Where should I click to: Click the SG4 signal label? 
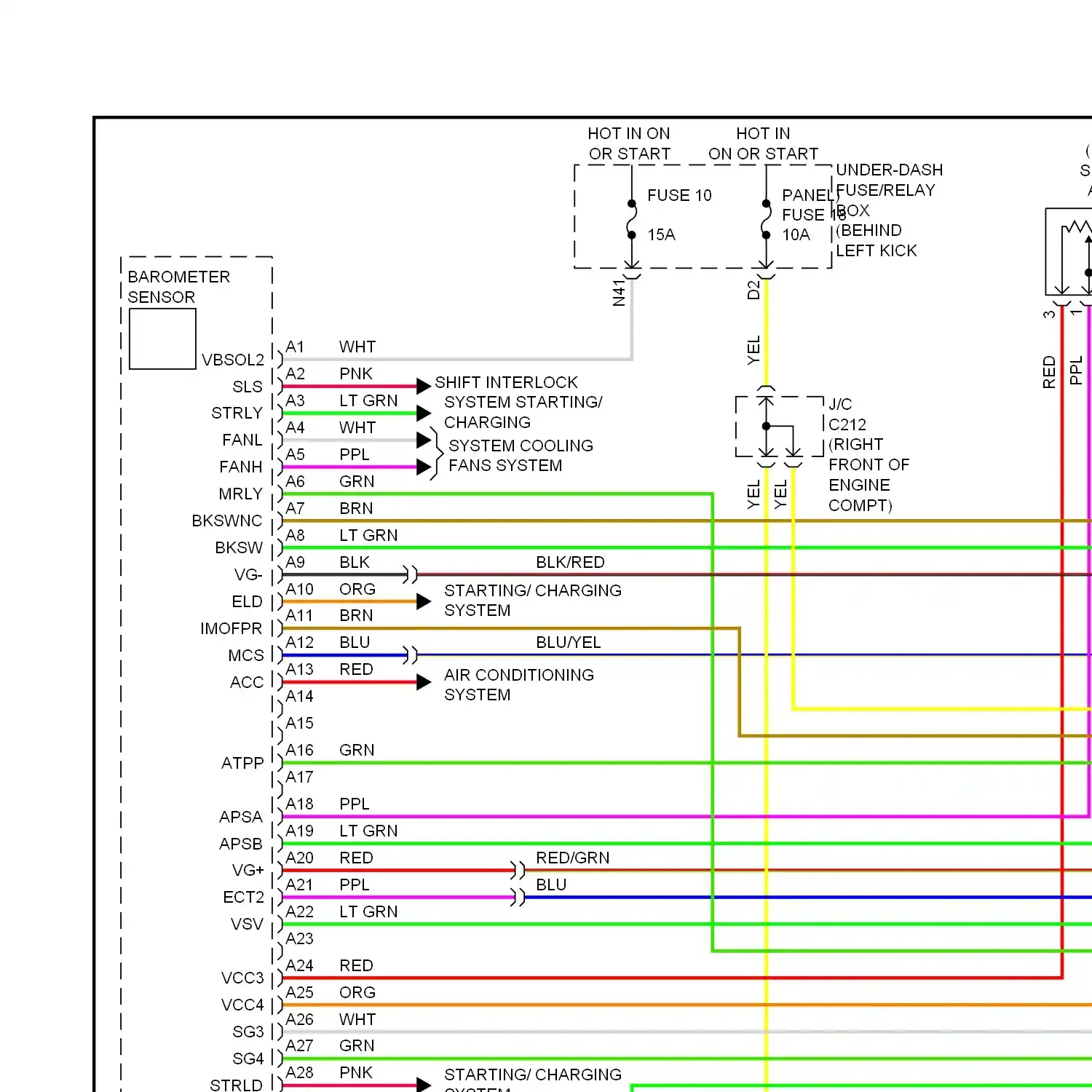(248, 1059)
